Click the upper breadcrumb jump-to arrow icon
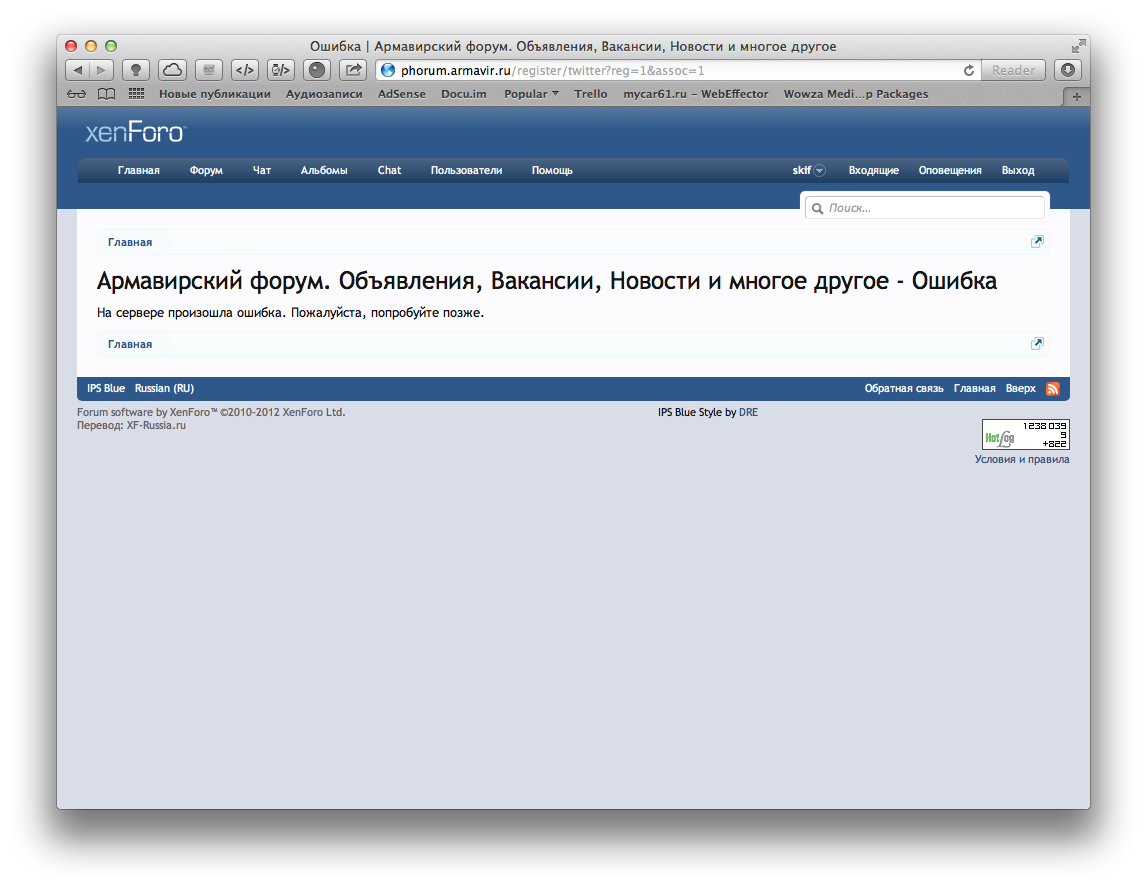This screenshot has width=1147, height=888. [x=1037, y=242]
